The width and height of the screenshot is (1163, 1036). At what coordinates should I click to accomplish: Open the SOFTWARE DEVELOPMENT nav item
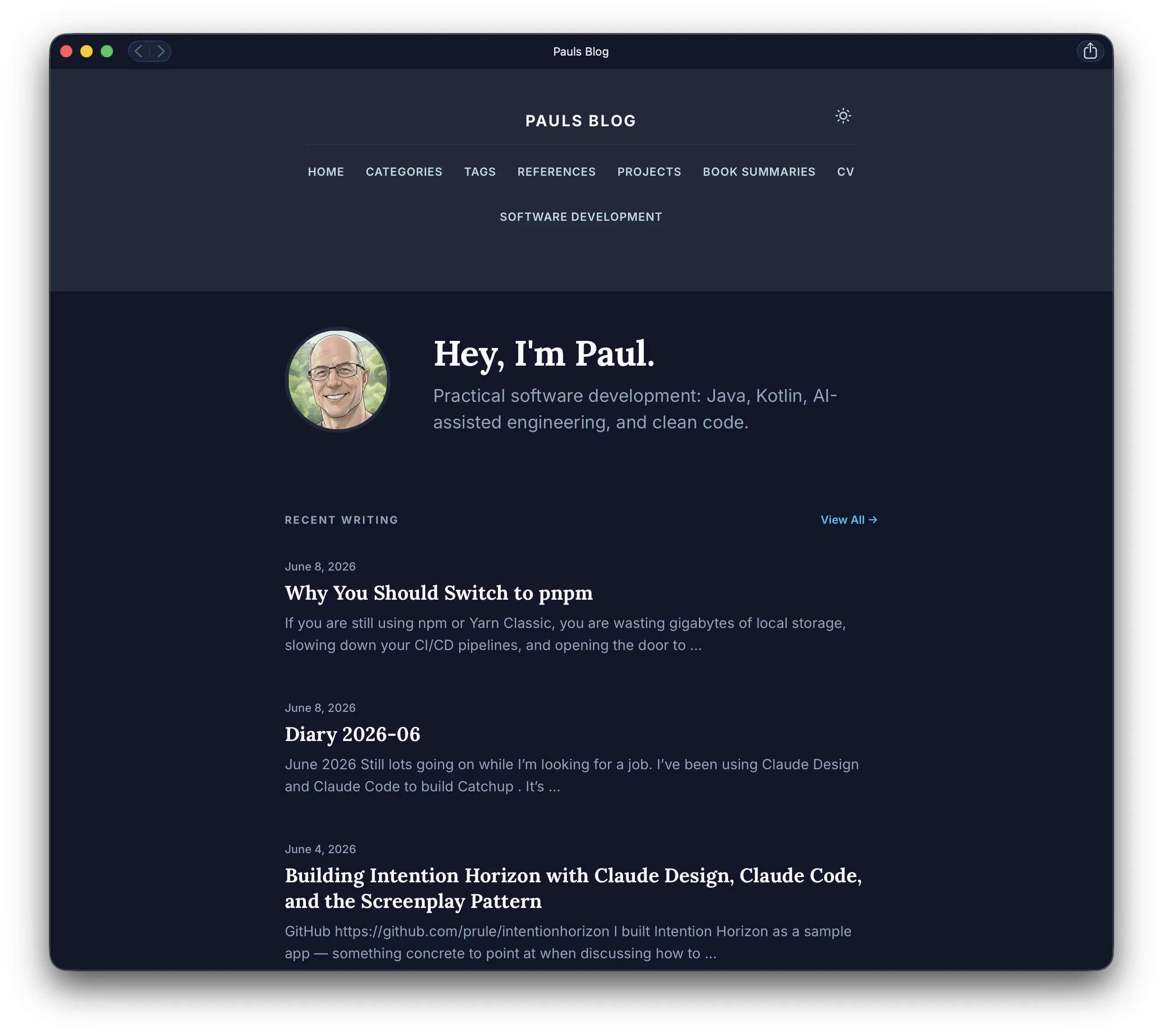click(581, 217)
